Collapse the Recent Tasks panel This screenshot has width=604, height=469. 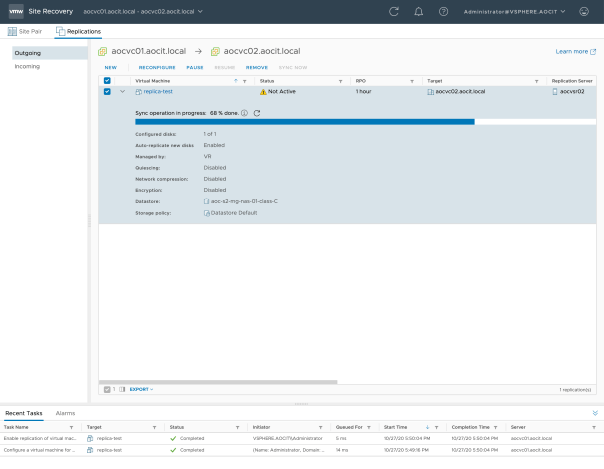pos(595,413)
